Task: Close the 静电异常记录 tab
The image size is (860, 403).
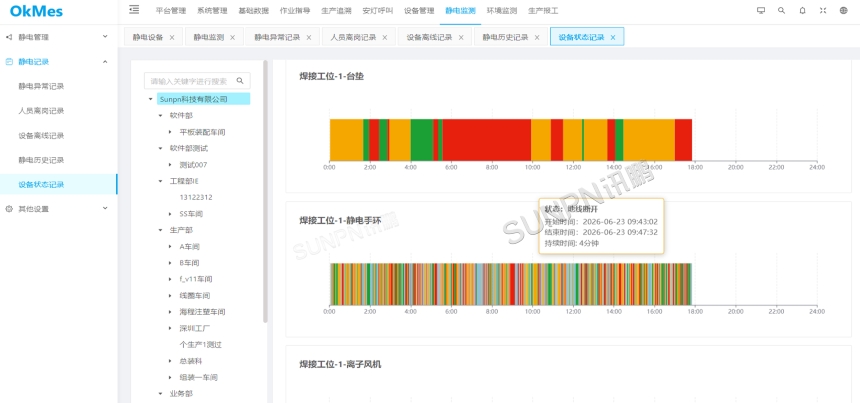Action: click(309, 37)
